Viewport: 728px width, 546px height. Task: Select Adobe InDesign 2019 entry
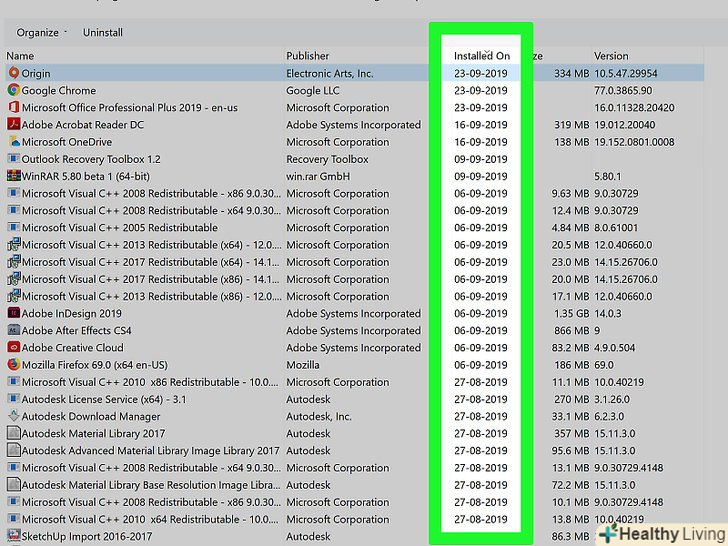click(72, 313)
